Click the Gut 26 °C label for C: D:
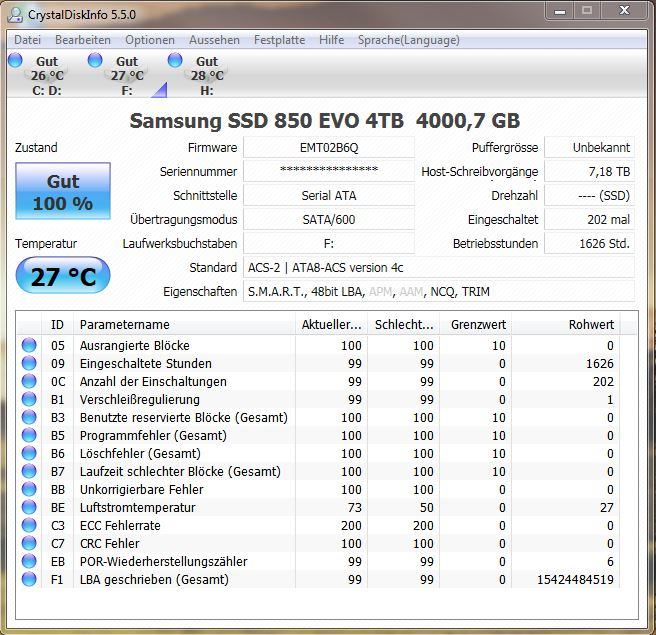This screenshot has height=635, width=656. (47, 69)
